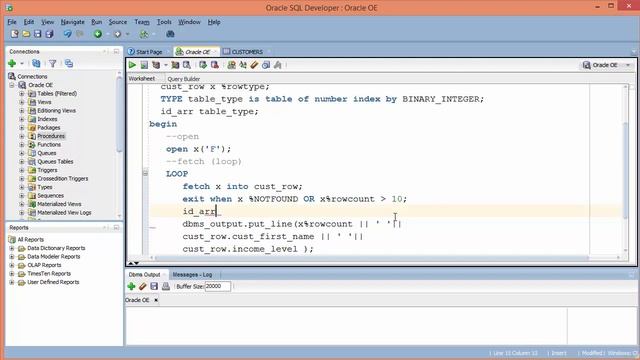Open the connection dropdown showing Oracle OE
This screenshot has width=640, height=360.
coord(607,65)
